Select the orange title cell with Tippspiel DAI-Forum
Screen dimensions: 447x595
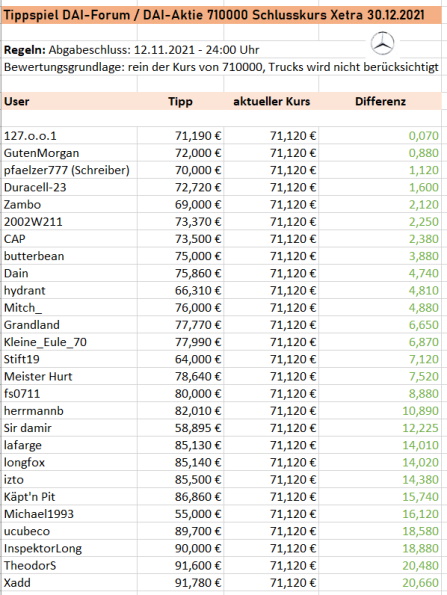click(x=222, y=15)
